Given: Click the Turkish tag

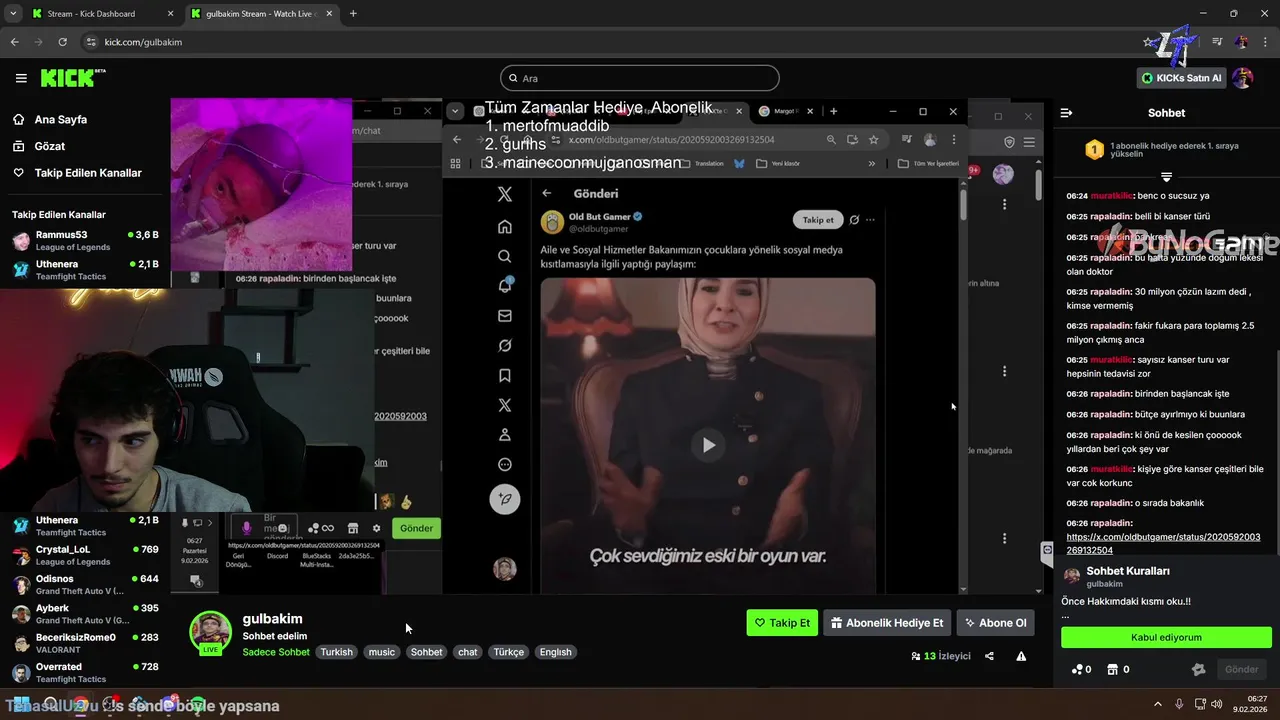Looking at the screenshot, I should point(336,652).
